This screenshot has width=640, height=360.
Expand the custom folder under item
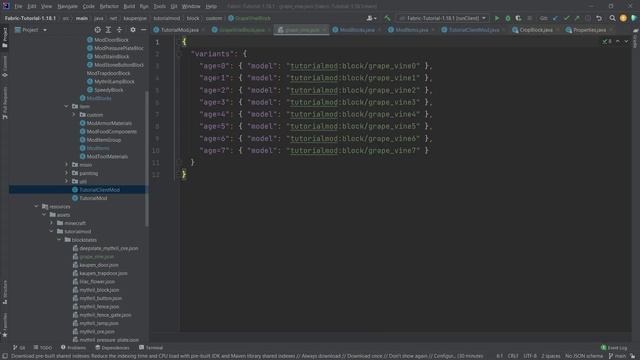[74, 115]
